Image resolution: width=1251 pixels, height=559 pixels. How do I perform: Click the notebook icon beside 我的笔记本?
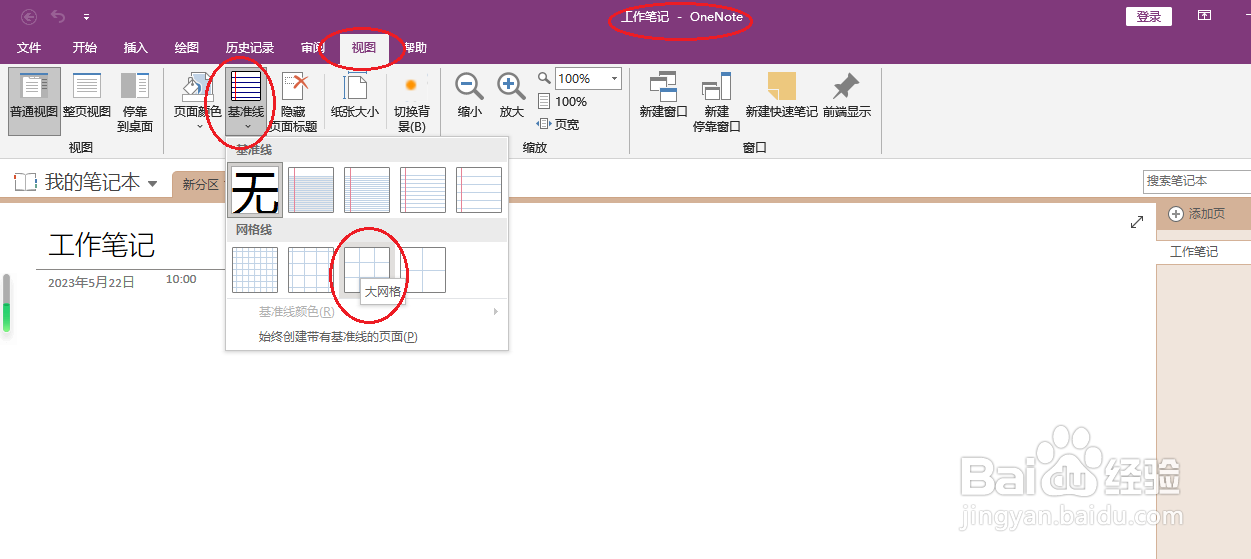point(25,182)
